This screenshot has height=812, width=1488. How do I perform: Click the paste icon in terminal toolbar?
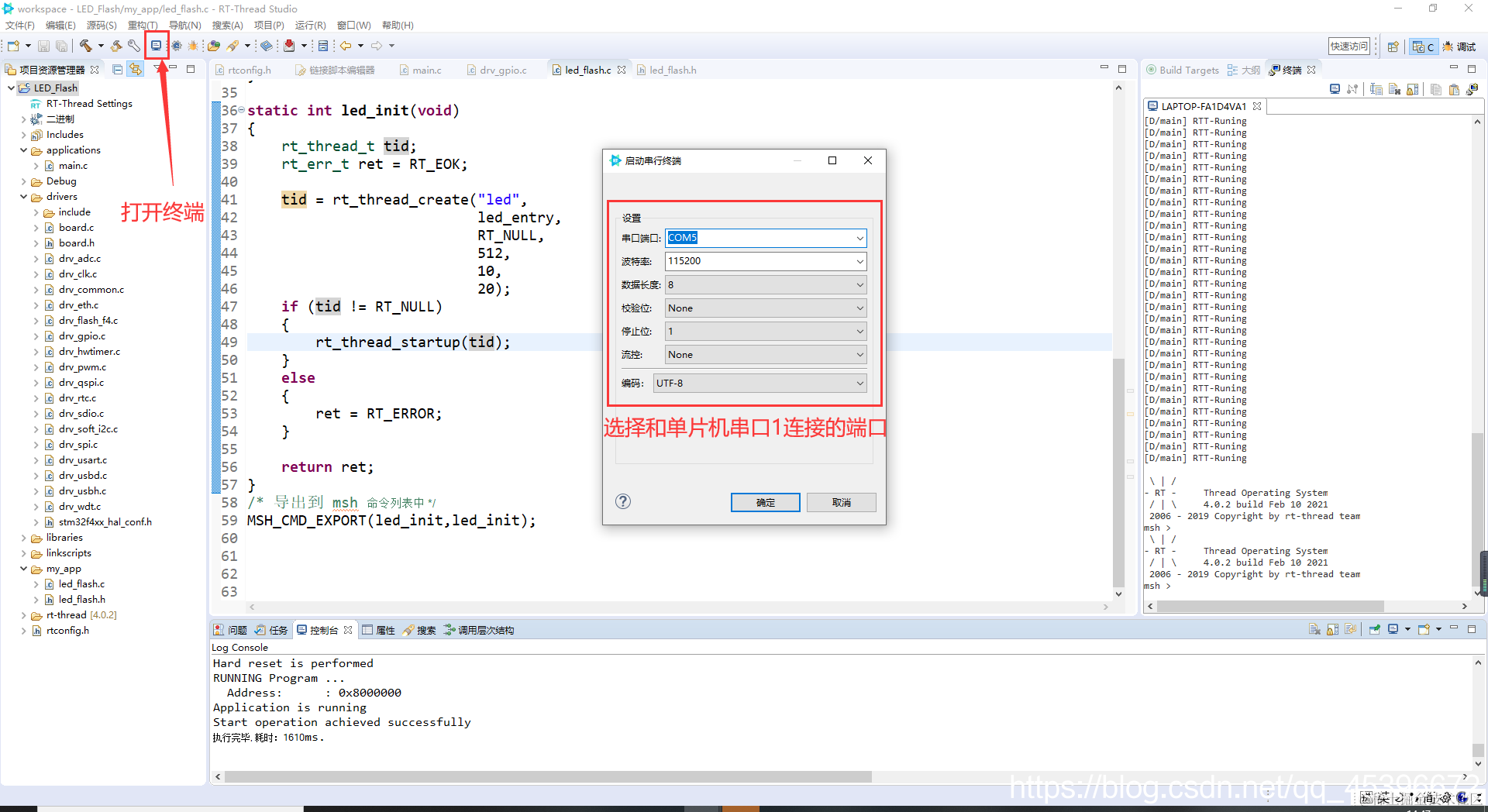(1454, 89)
